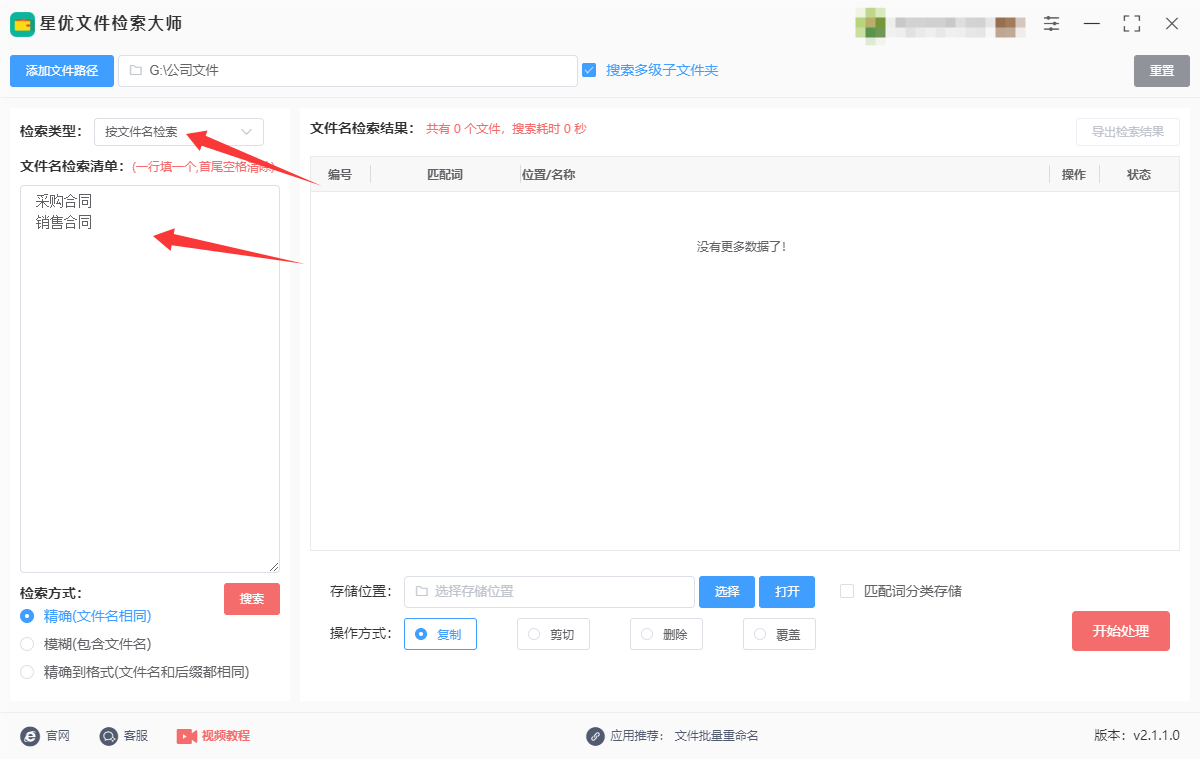
Task: Open 客服 chat icon
Action: pos(109,736)
